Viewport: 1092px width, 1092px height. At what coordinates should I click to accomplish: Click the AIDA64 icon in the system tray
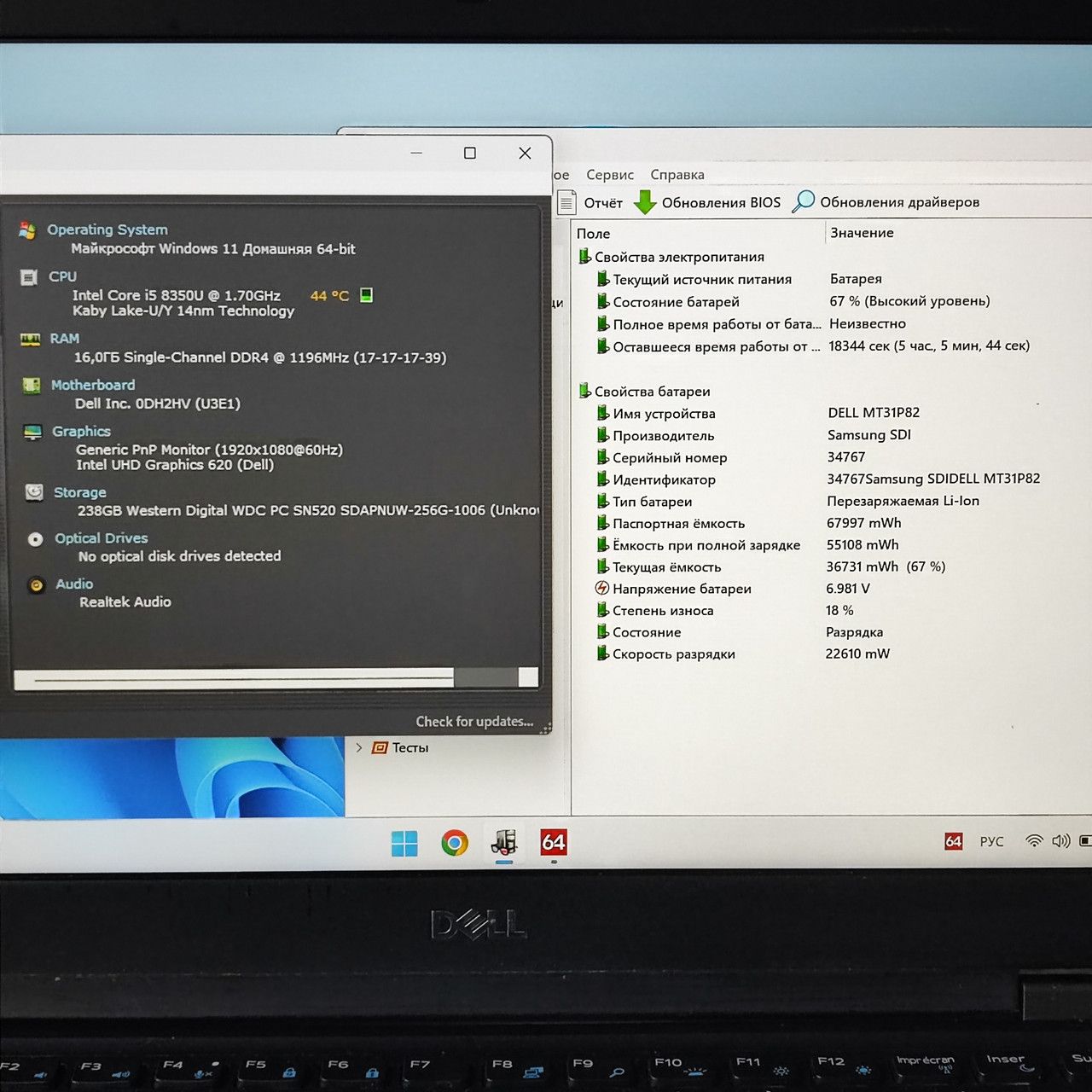954,842
